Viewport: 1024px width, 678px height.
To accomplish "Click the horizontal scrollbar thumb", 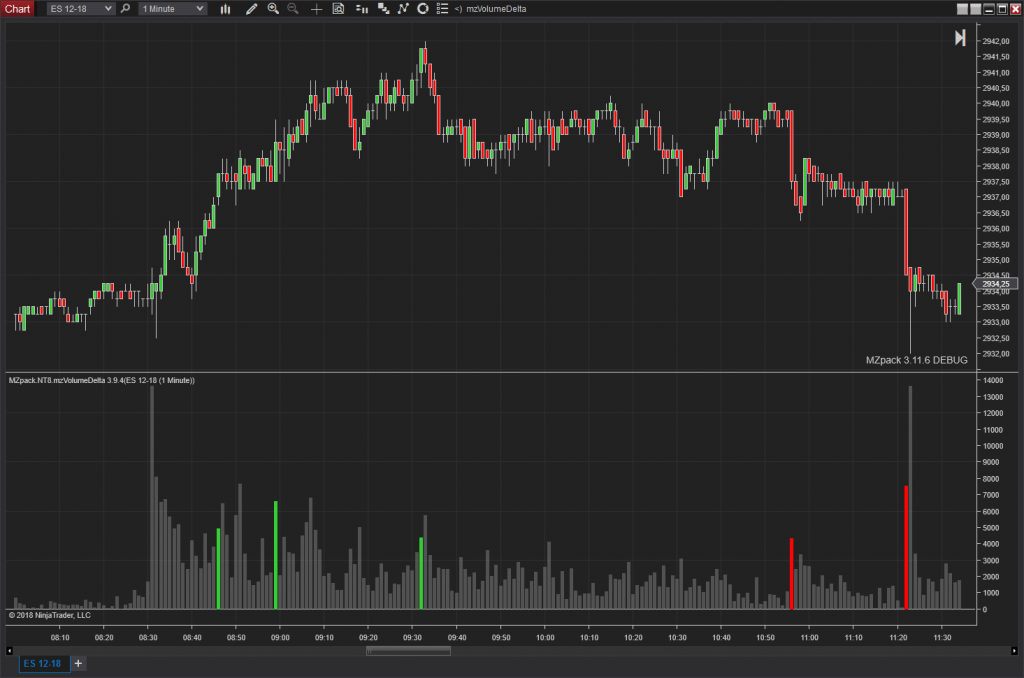I will point(408,651).
